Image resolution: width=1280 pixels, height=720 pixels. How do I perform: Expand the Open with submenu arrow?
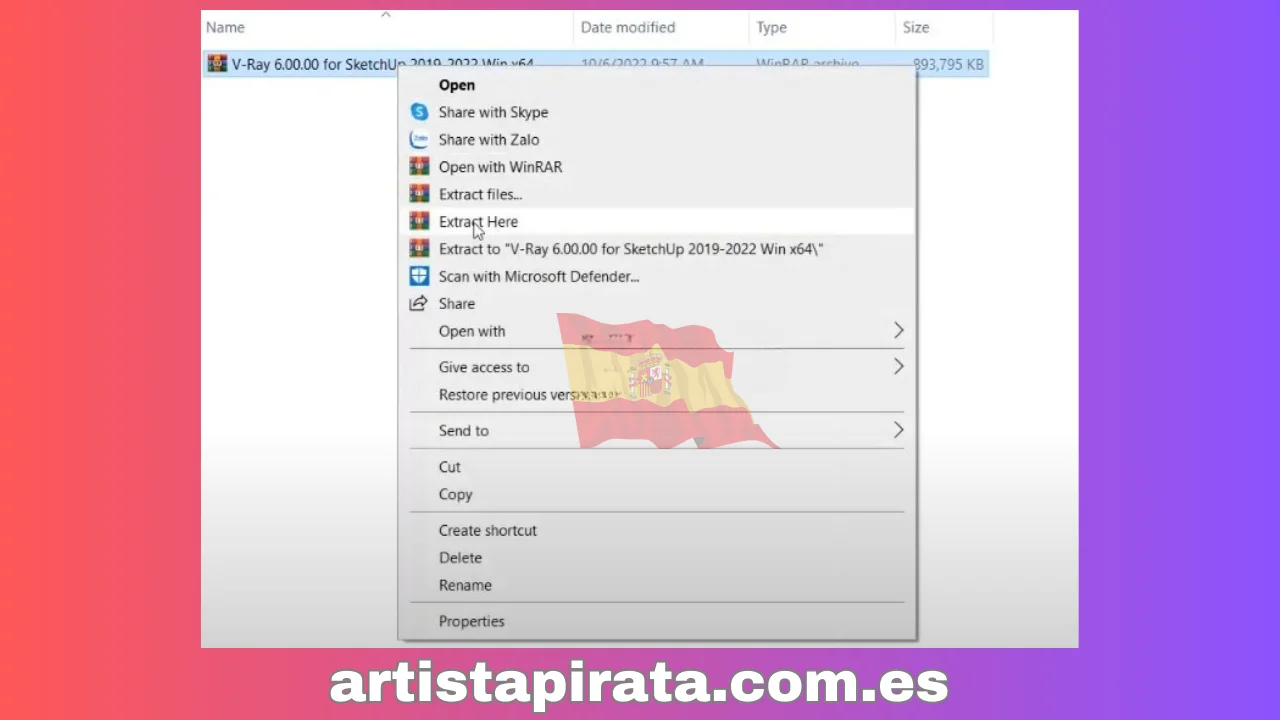(x=898, y=330)
